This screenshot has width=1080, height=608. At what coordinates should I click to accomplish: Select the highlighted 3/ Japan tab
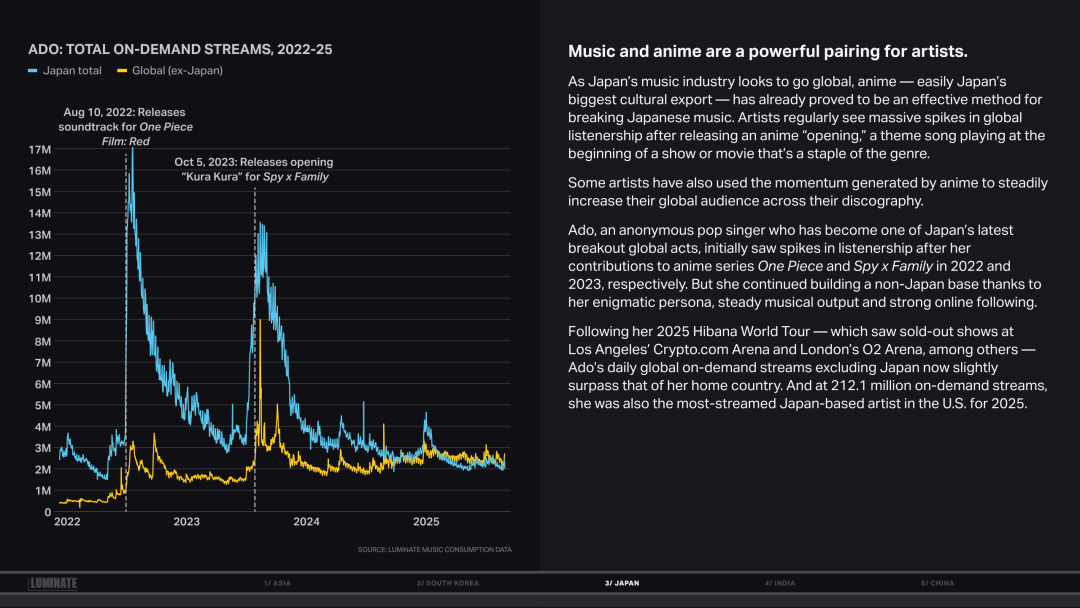click(621, 583)
